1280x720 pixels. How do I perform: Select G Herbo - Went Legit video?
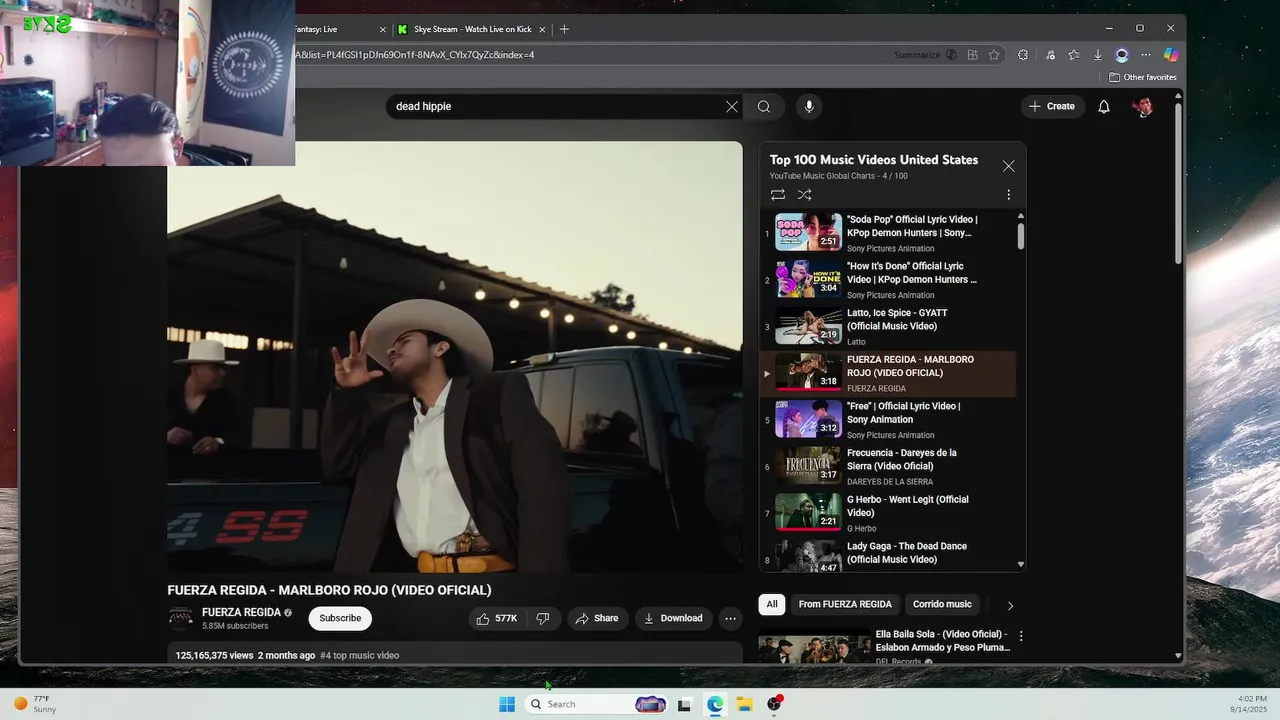[x=890, y=513]
